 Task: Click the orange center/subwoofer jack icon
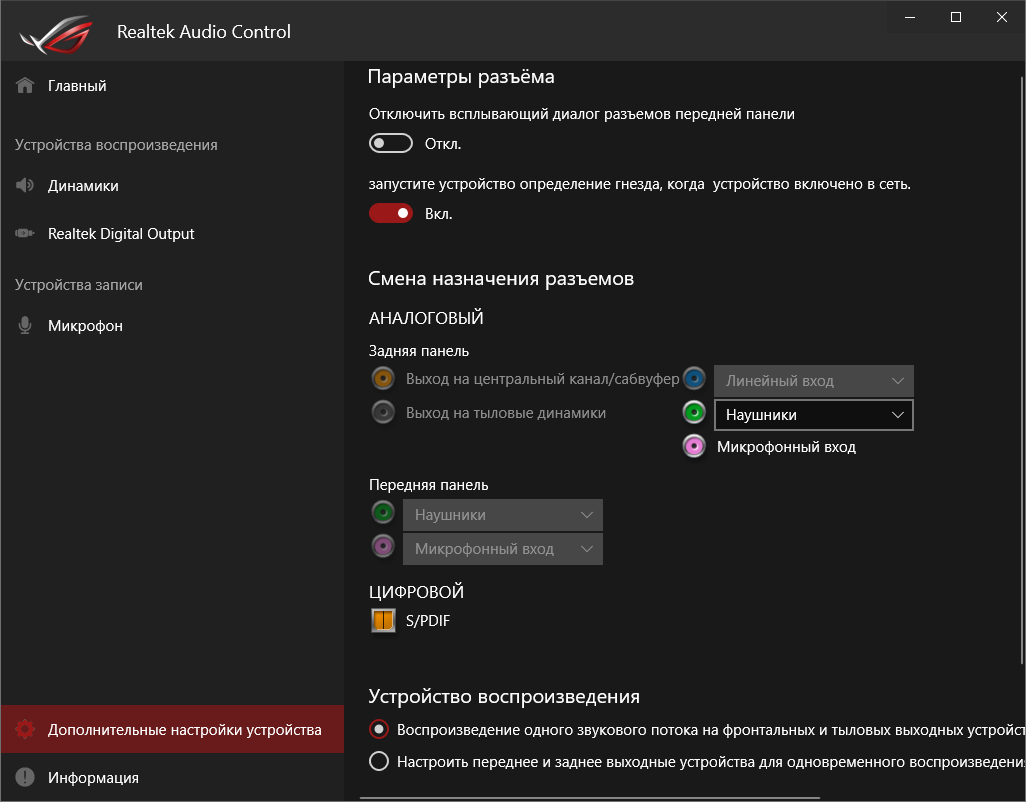click(x=382, y=379)
